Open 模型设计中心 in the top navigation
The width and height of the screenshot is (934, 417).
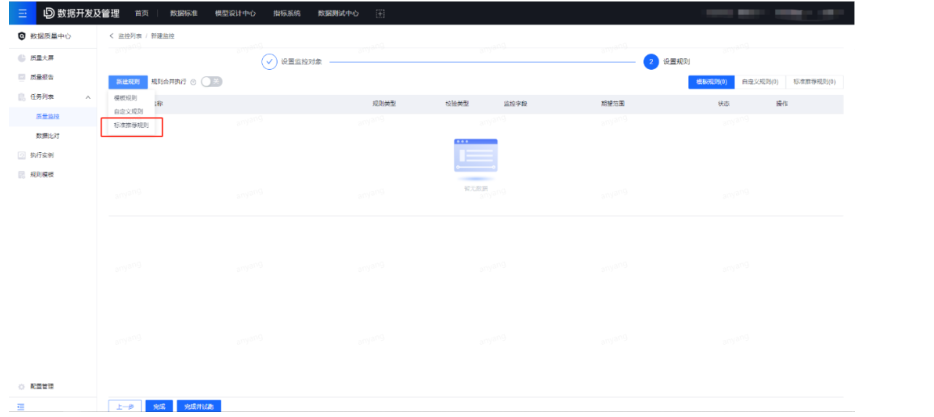pos(235,13)
